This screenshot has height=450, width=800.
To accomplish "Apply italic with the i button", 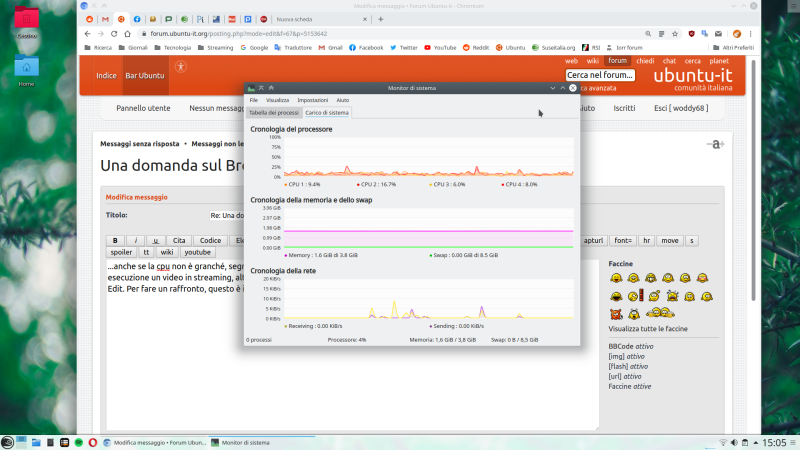I will point(135,240).
